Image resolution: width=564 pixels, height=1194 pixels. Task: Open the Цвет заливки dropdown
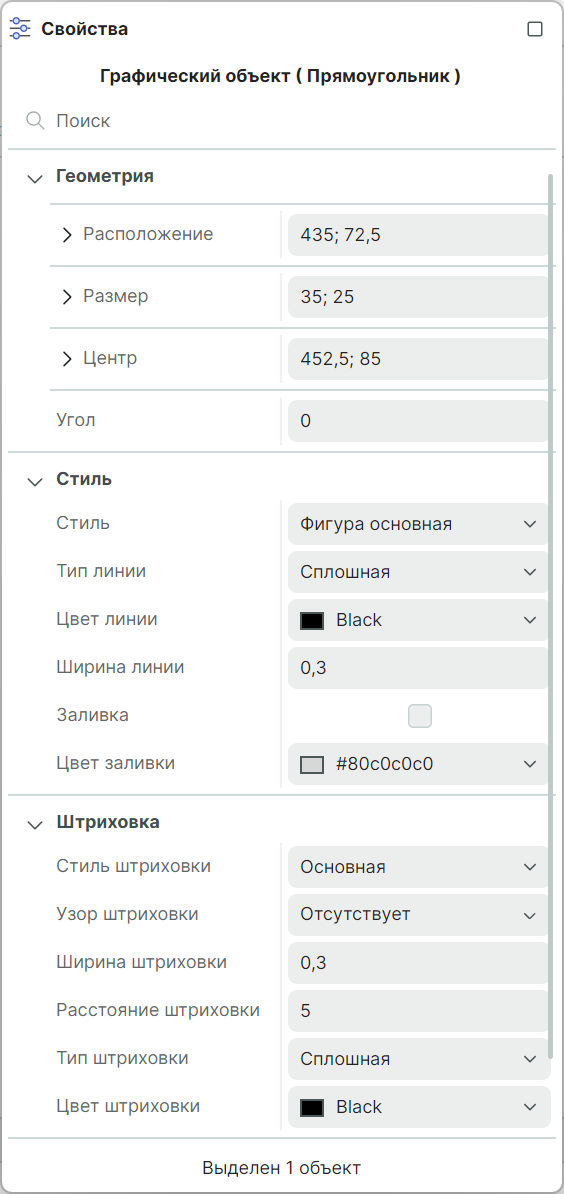[x=419, y=764]
